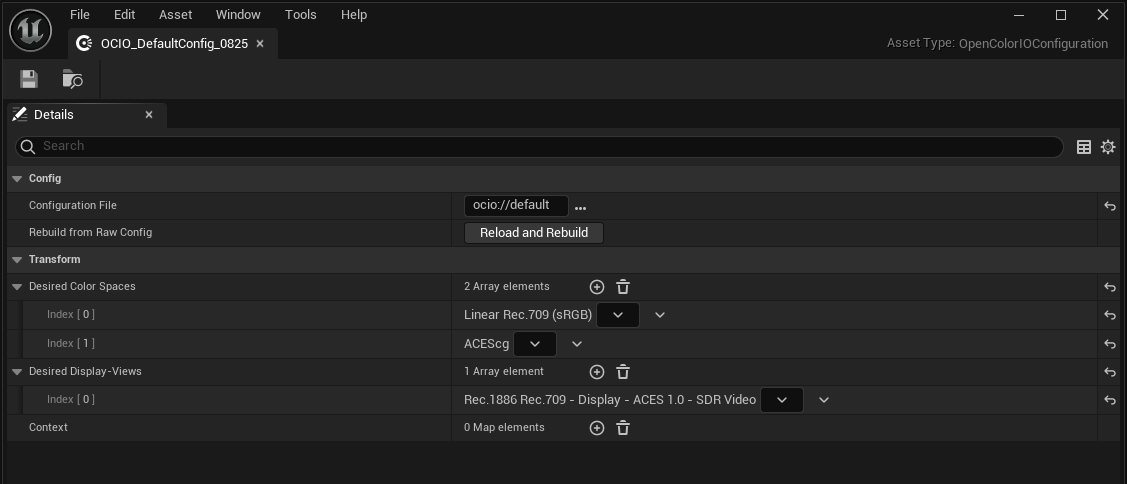Screen dimensions: 1127x484
Task: Open the ACEScg color space dropdown
Action: (535, 344)
